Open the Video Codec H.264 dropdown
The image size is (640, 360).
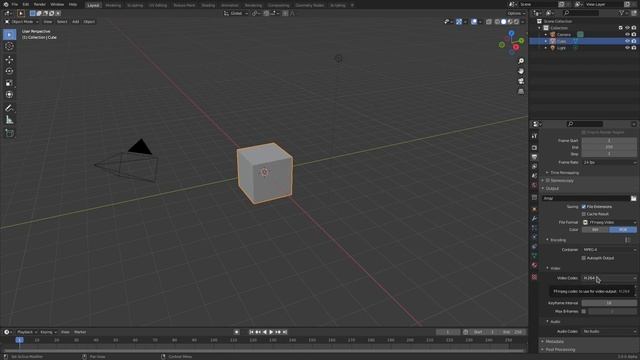coord(609,278)
